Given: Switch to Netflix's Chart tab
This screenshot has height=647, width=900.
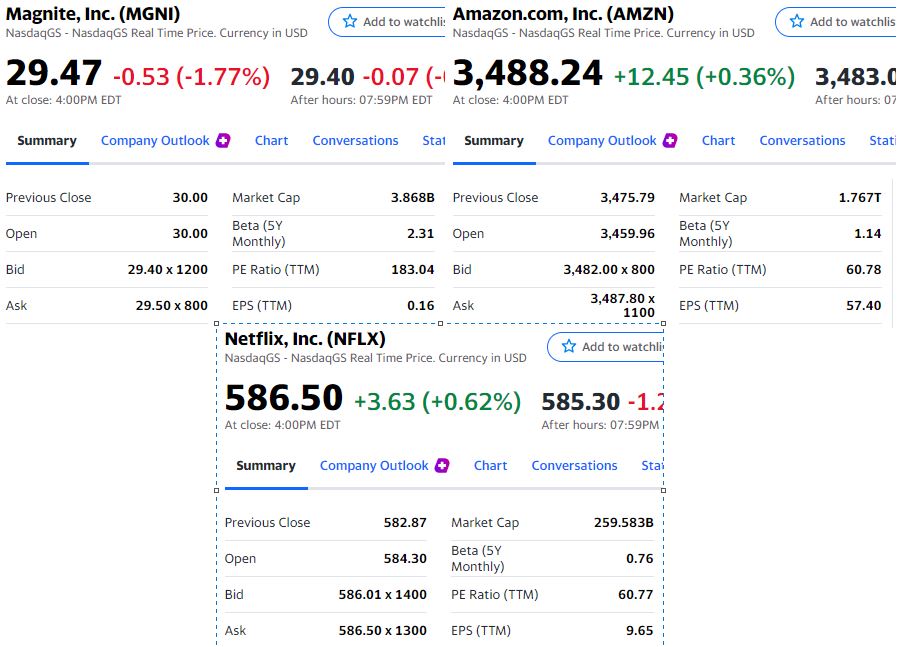Looking at the screenshot, I should (x=490, y=466).
